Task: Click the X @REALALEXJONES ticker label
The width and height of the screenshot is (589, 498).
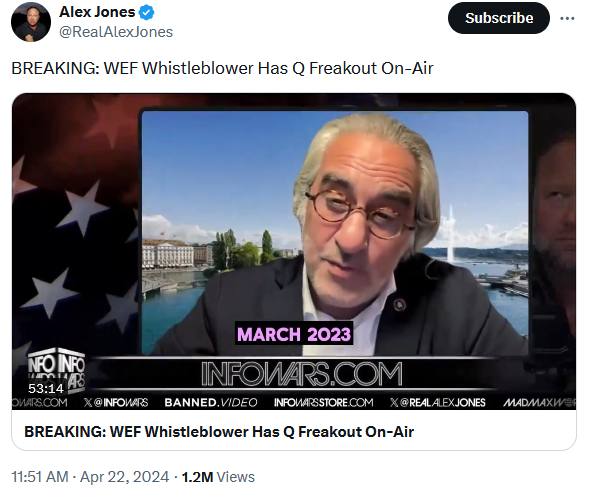Action: (x=438, y=403)
